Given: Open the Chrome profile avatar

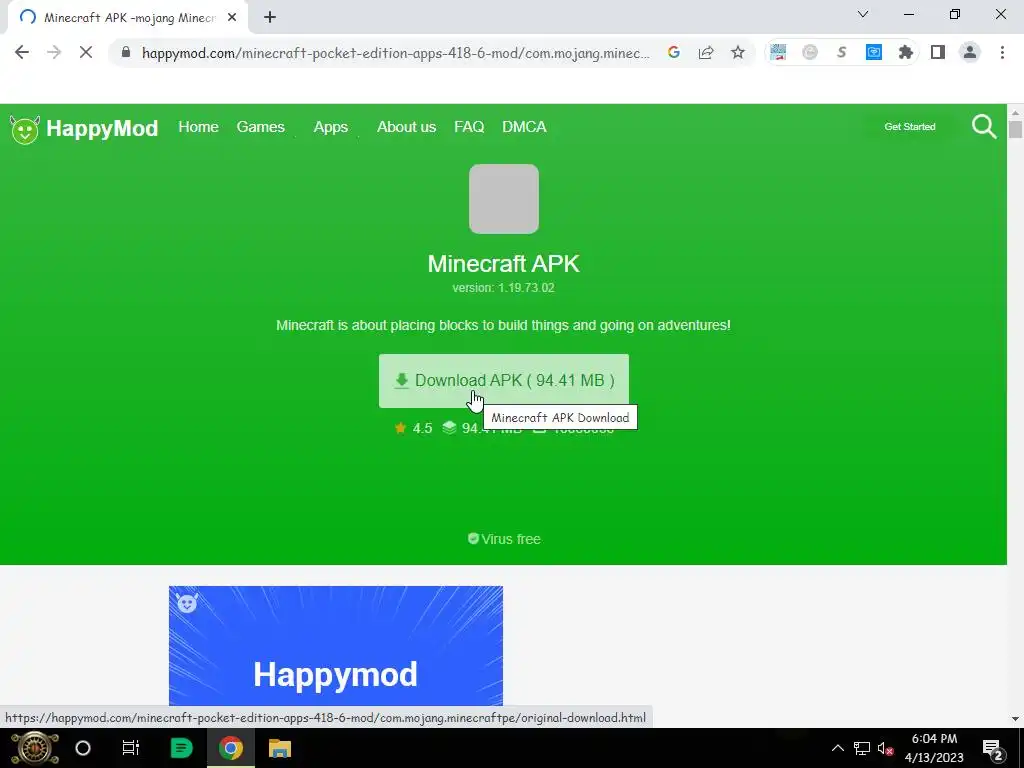Looking at the screenshot, I should tap(970, 52).
